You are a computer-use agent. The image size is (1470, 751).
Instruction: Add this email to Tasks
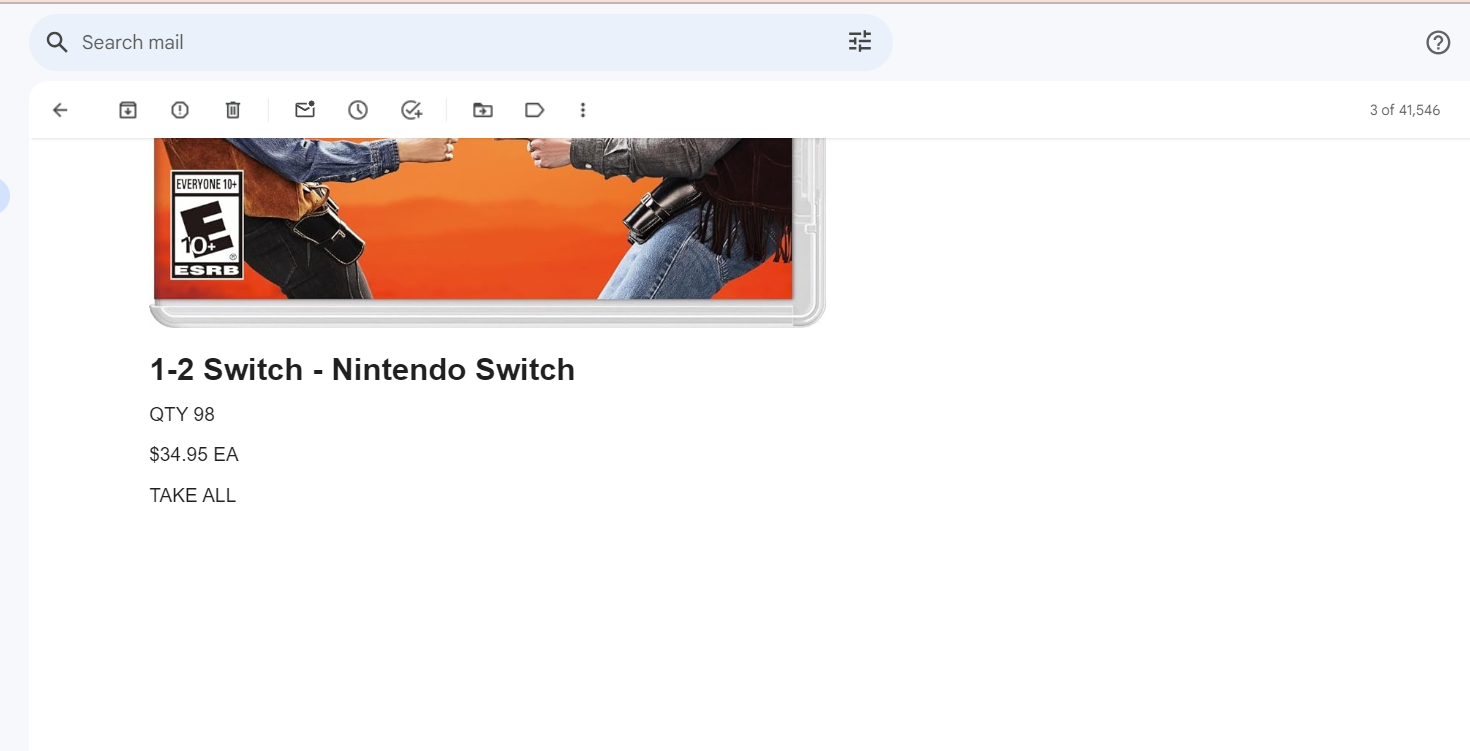412,110
